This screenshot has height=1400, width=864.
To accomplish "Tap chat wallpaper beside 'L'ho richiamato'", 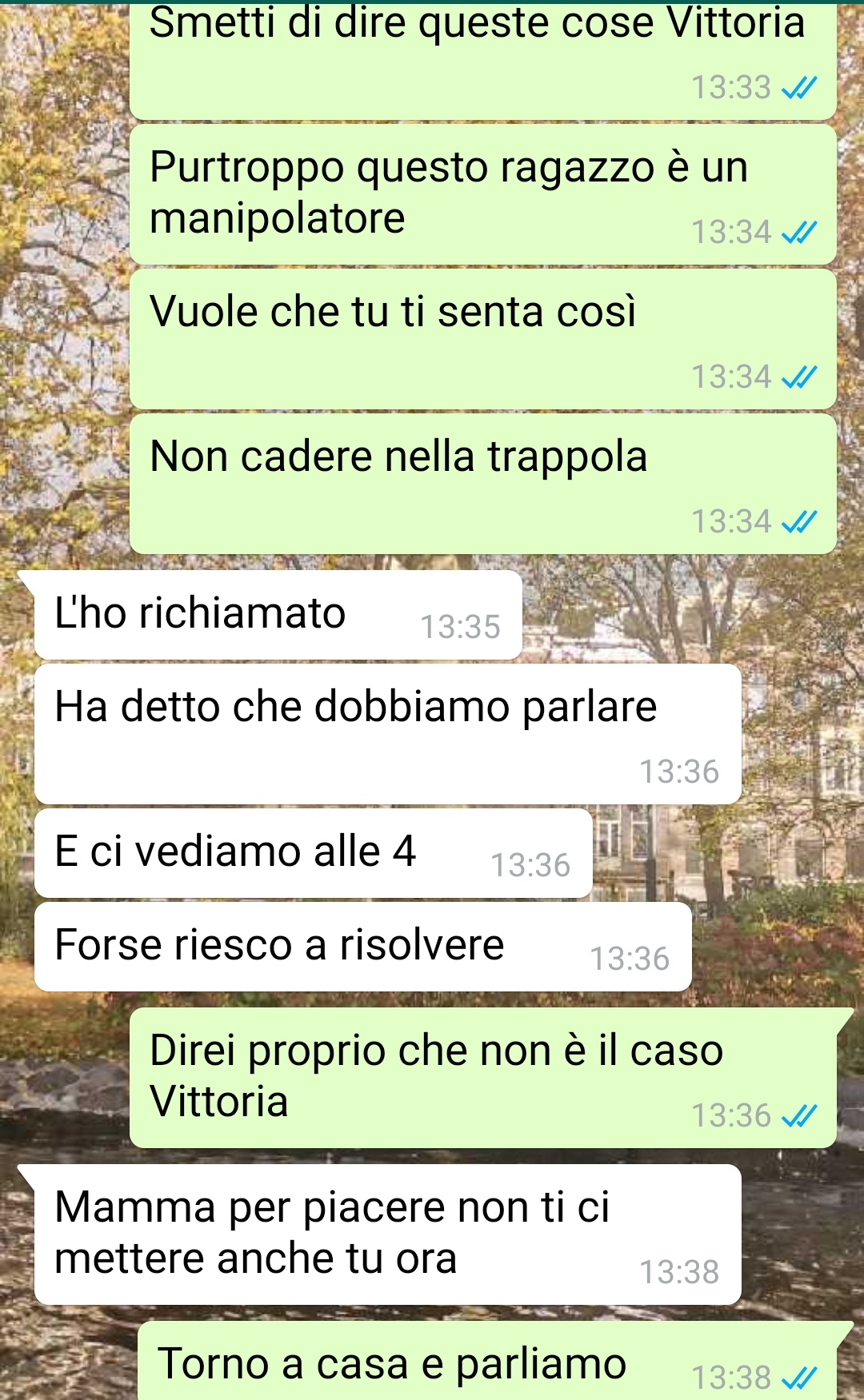I will coord(688,615).
